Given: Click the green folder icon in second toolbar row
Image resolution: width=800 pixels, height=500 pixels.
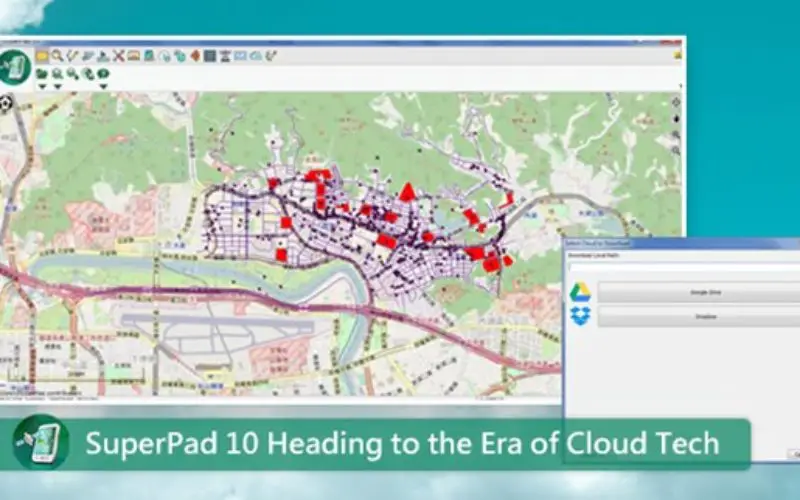Looking at the screenshot, I should 42,74.
